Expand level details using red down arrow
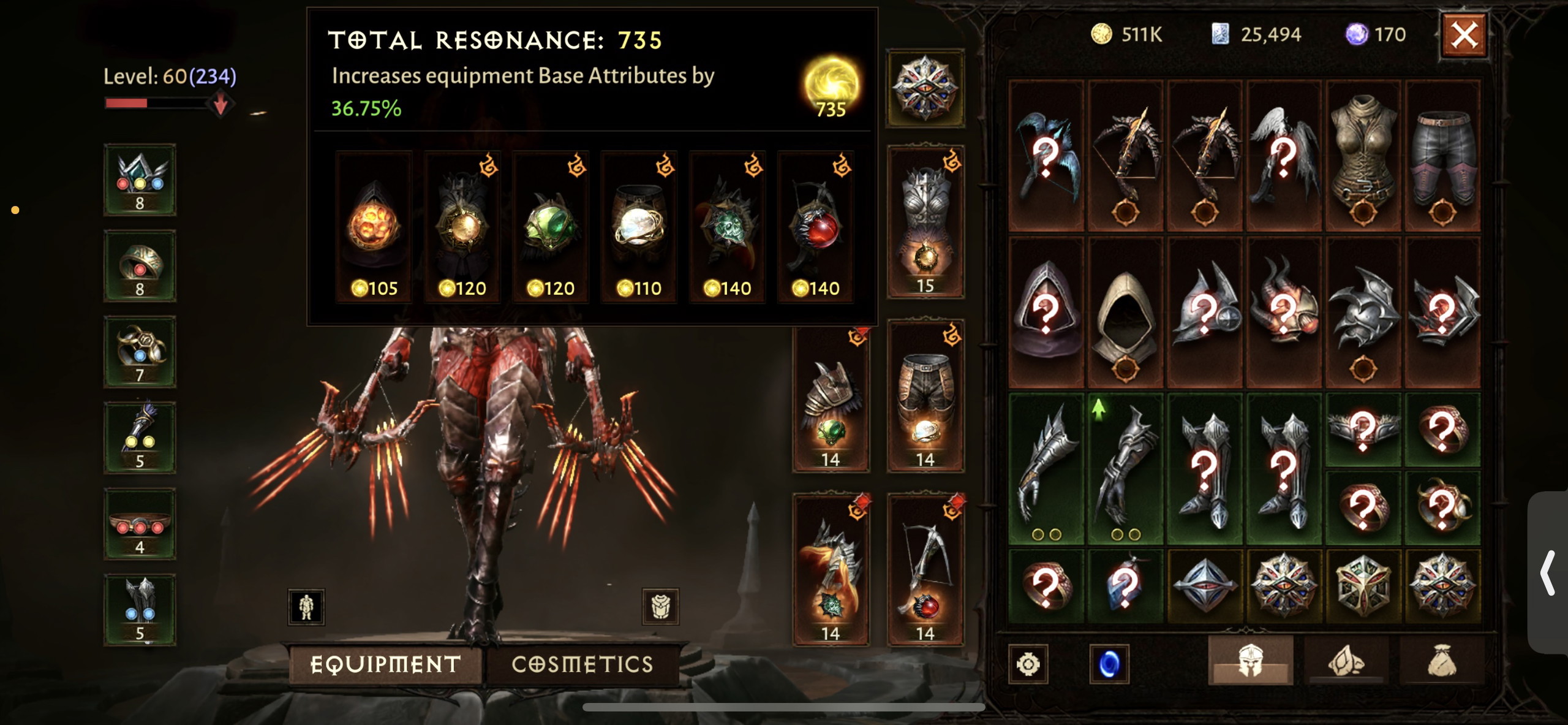Image resolution: width=1568 pixels, height=725 pixels. coord(221,103)
